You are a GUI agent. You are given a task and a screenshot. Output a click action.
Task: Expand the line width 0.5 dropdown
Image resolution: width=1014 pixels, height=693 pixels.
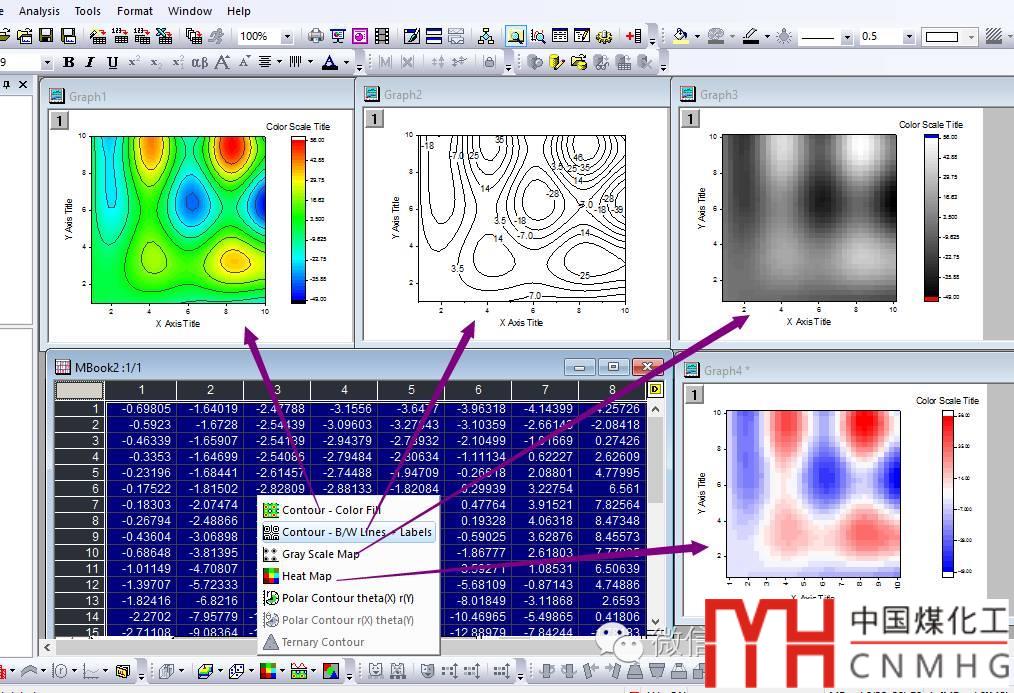point(908,36)
